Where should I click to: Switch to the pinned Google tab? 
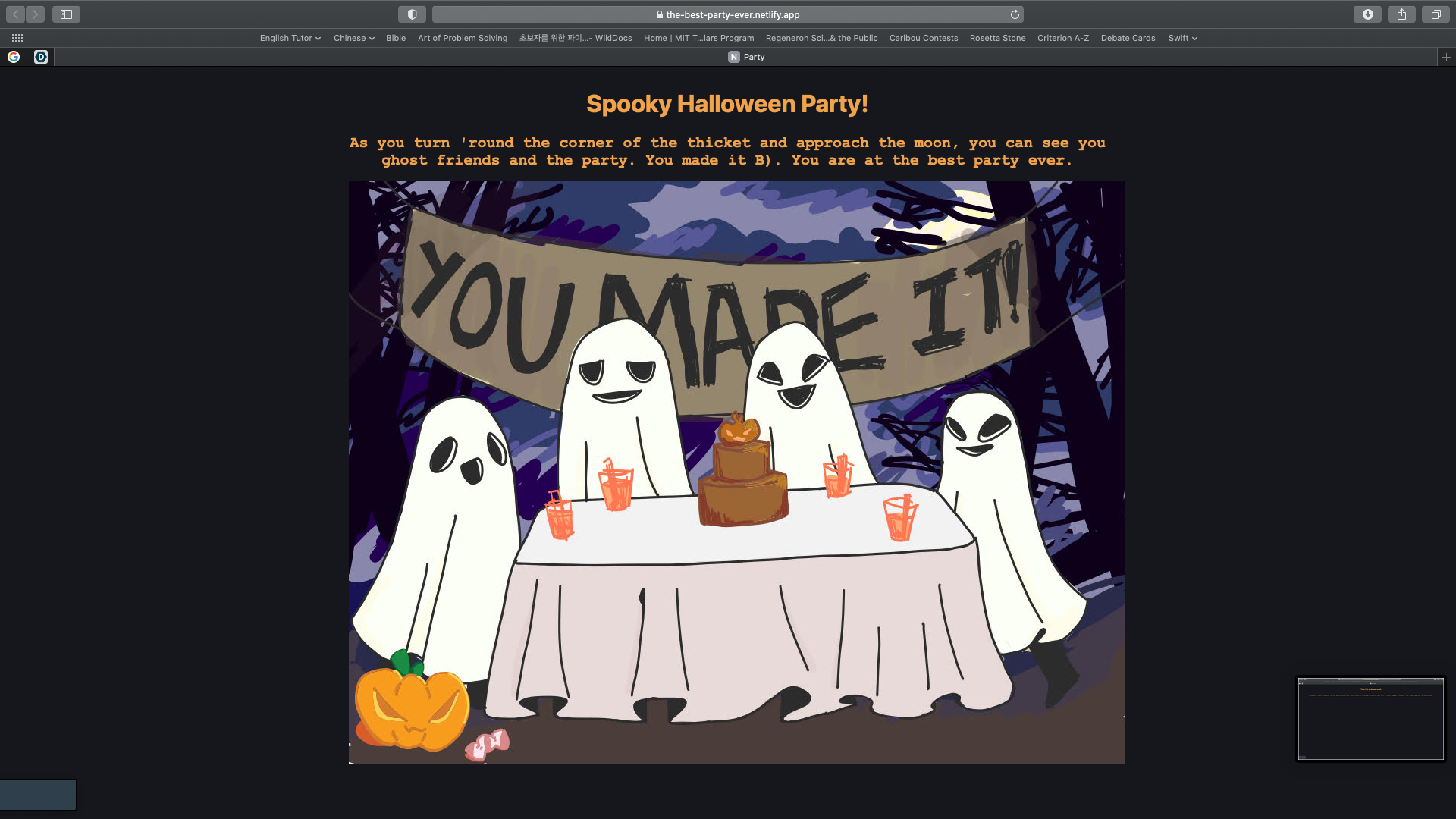click(14, 57)
